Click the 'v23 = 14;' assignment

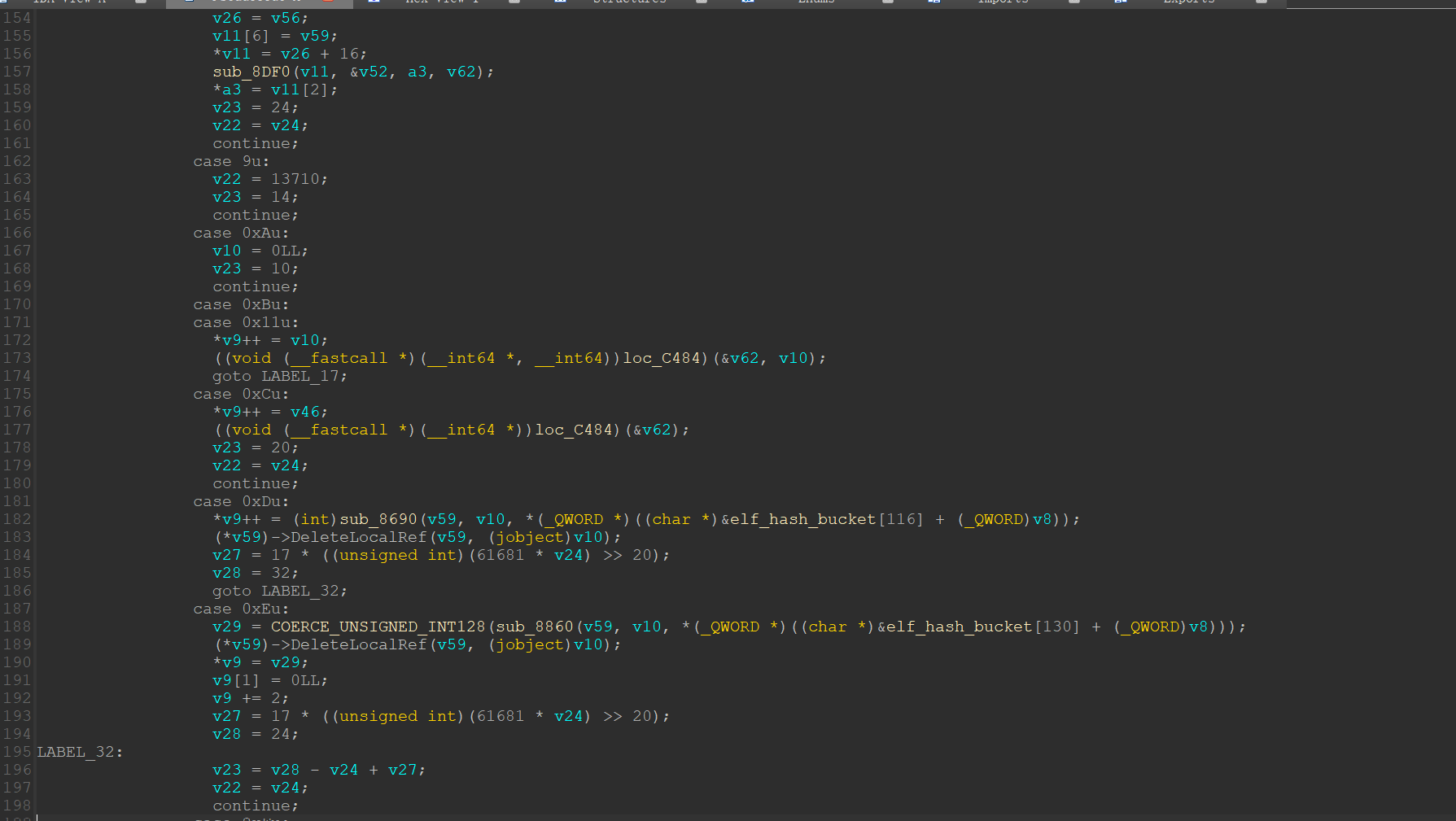(x=256, y=197)
